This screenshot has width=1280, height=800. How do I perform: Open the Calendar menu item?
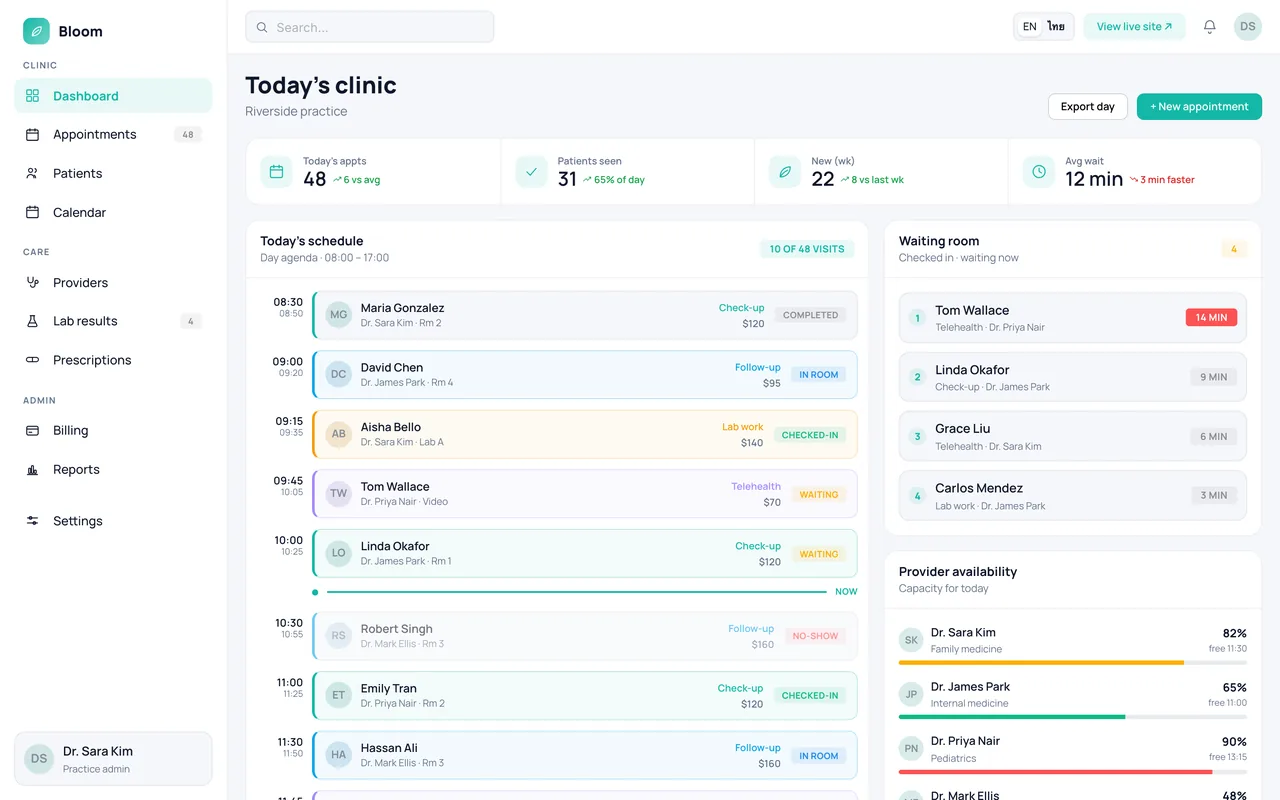(x=113, y=212)
